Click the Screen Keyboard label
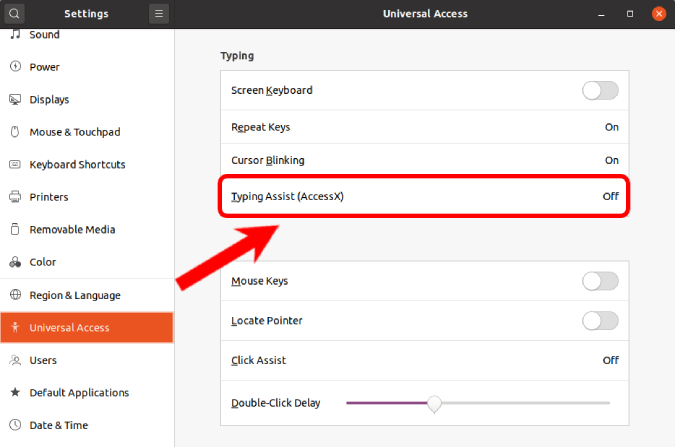 coord(272,90)
